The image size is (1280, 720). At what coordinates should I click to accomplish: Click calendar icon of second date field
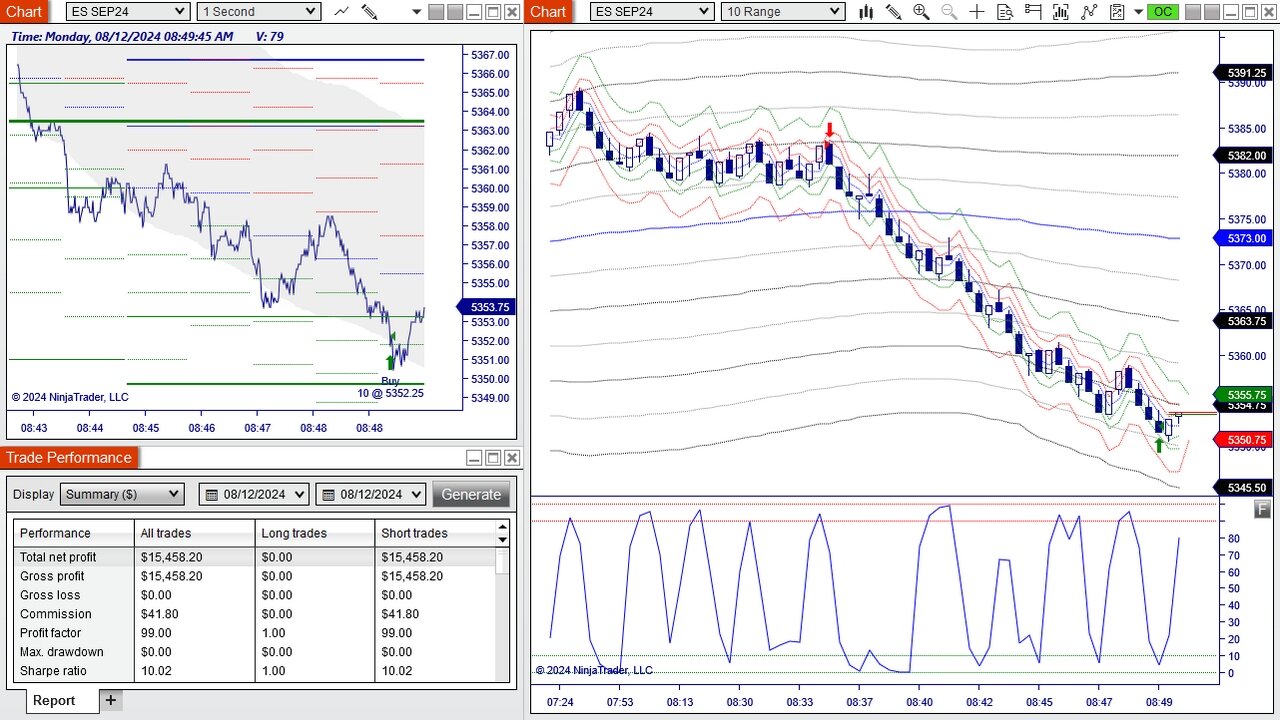328,494
